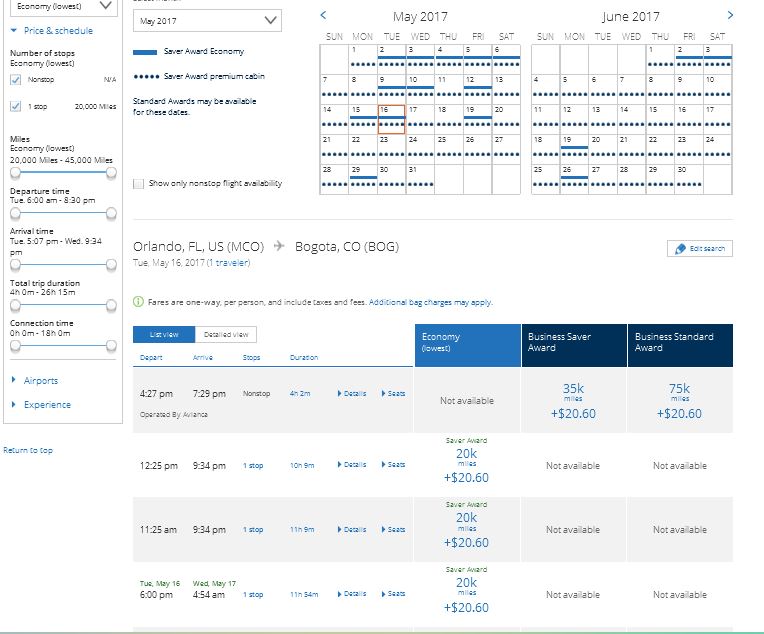
Task: Select 75k miles Business Standard fare
Action: (x=679, y=401)
